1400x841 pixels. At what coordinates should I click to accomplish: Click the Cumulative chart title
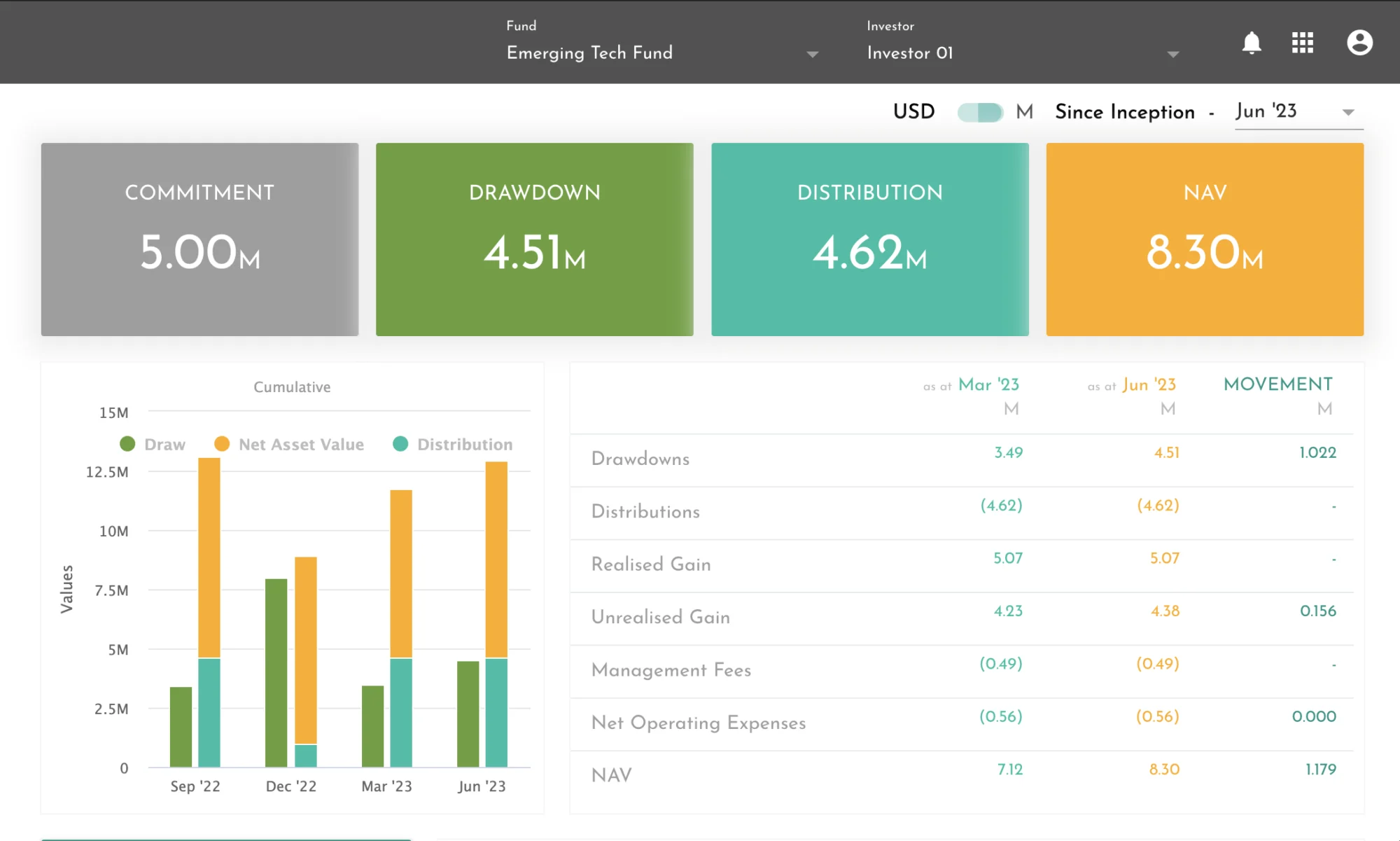[292, 387]
